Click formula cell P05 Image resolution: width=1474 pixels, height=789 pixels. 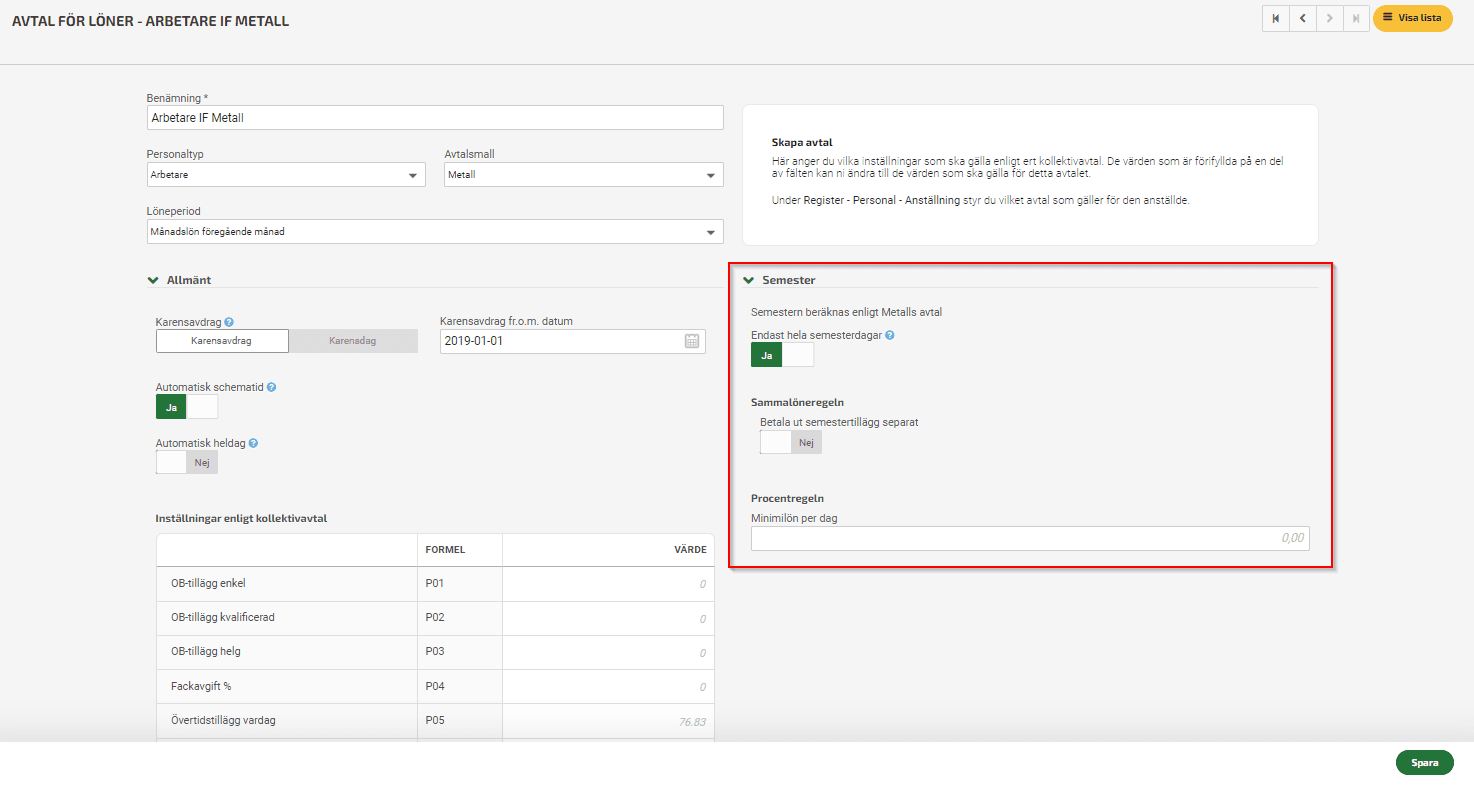460,720
